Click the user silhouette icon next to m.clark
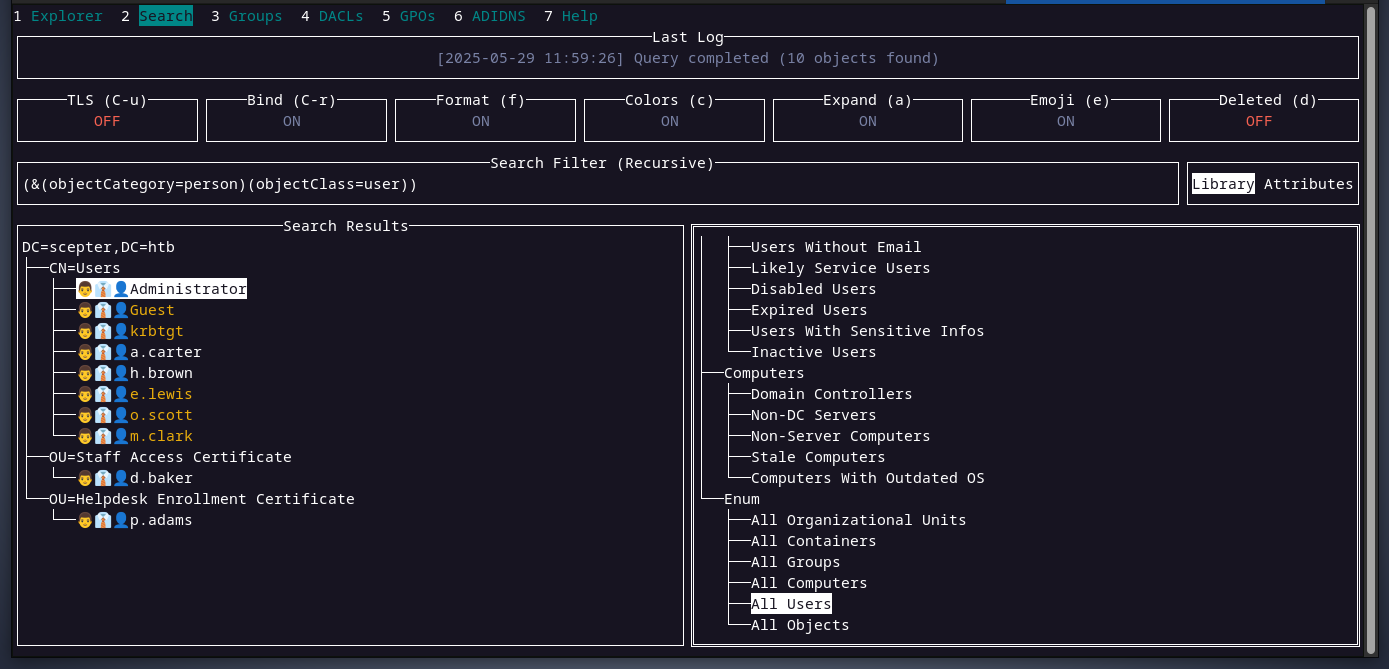 pos(119,435)
